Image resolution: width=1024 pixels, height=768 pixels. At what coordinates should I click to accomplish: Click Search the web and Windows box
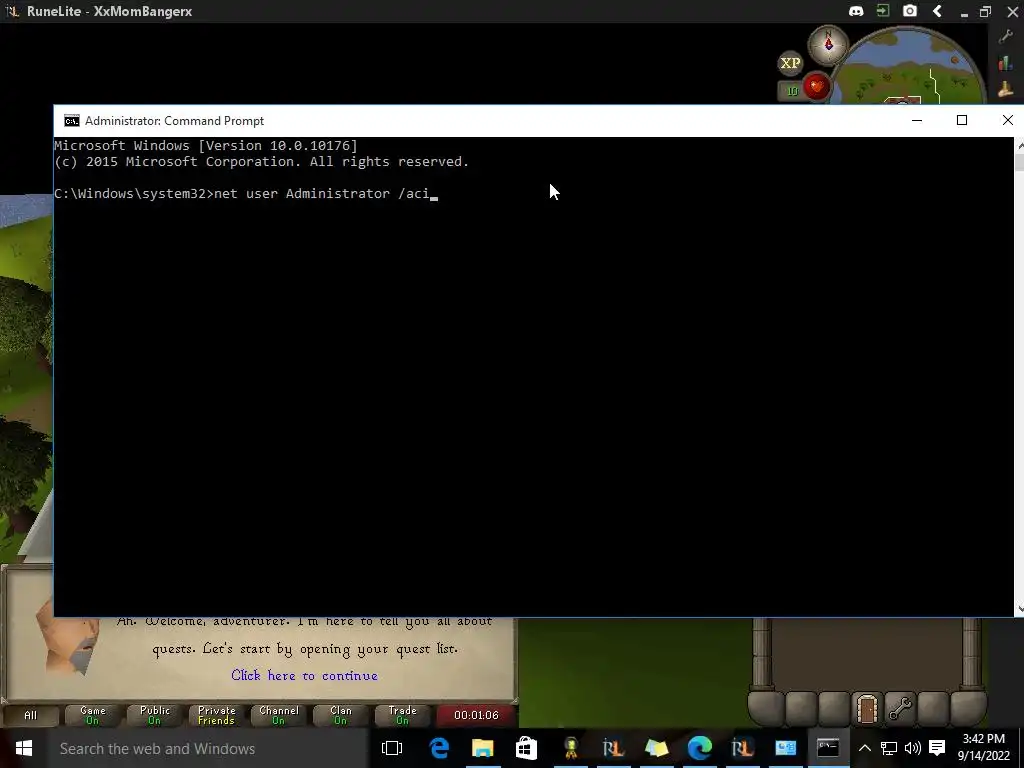209,748
